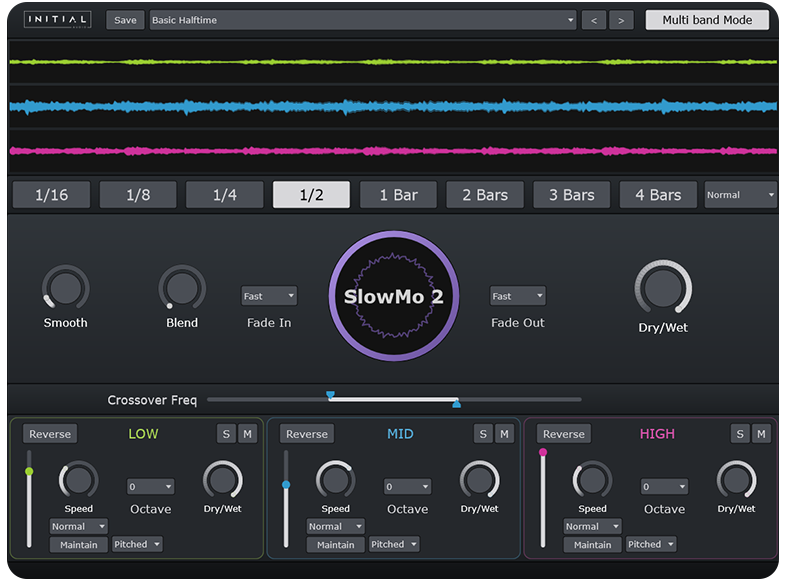Click the Save preset button

tap(126, 20)
